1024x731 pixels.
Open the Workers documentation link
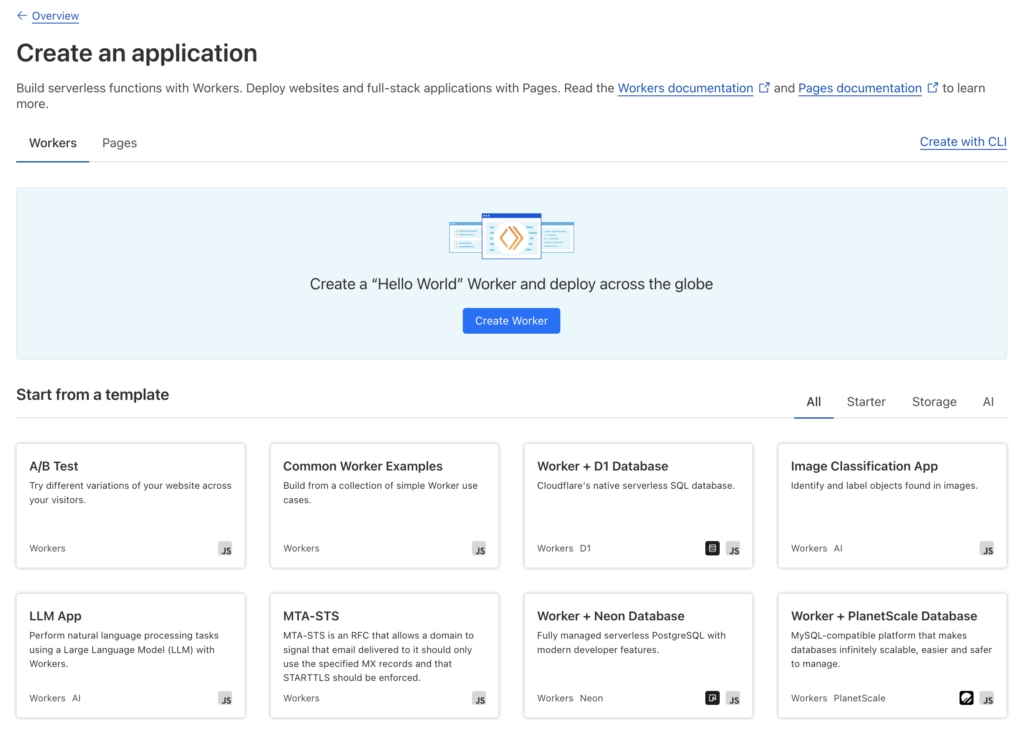pyautogui.click(x=685, y=88)
